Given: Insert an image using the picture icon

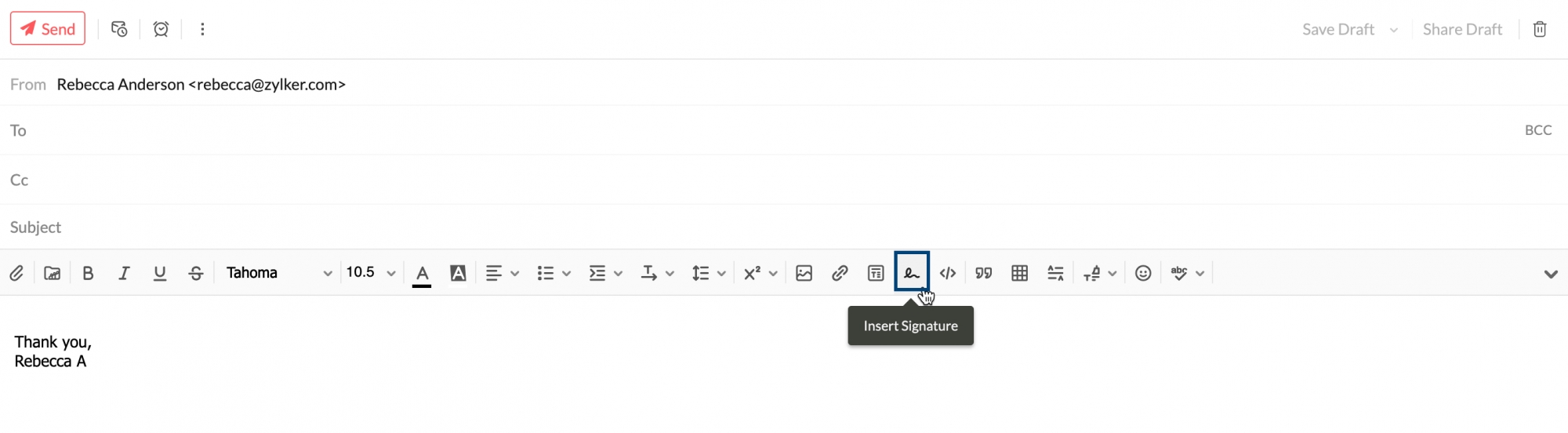Looking at the screenshot, I should click(804, 273).
